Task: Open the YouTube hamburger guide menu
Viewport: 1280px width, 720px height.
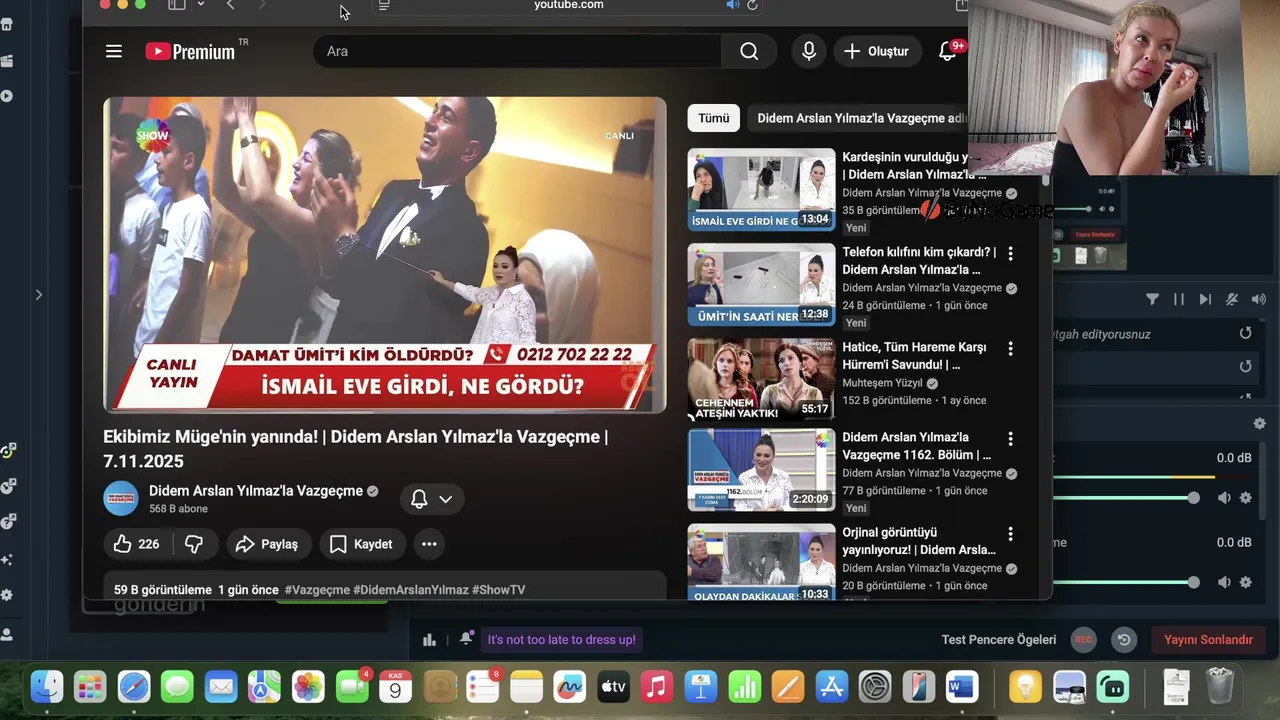Action: tap(114, 51)
